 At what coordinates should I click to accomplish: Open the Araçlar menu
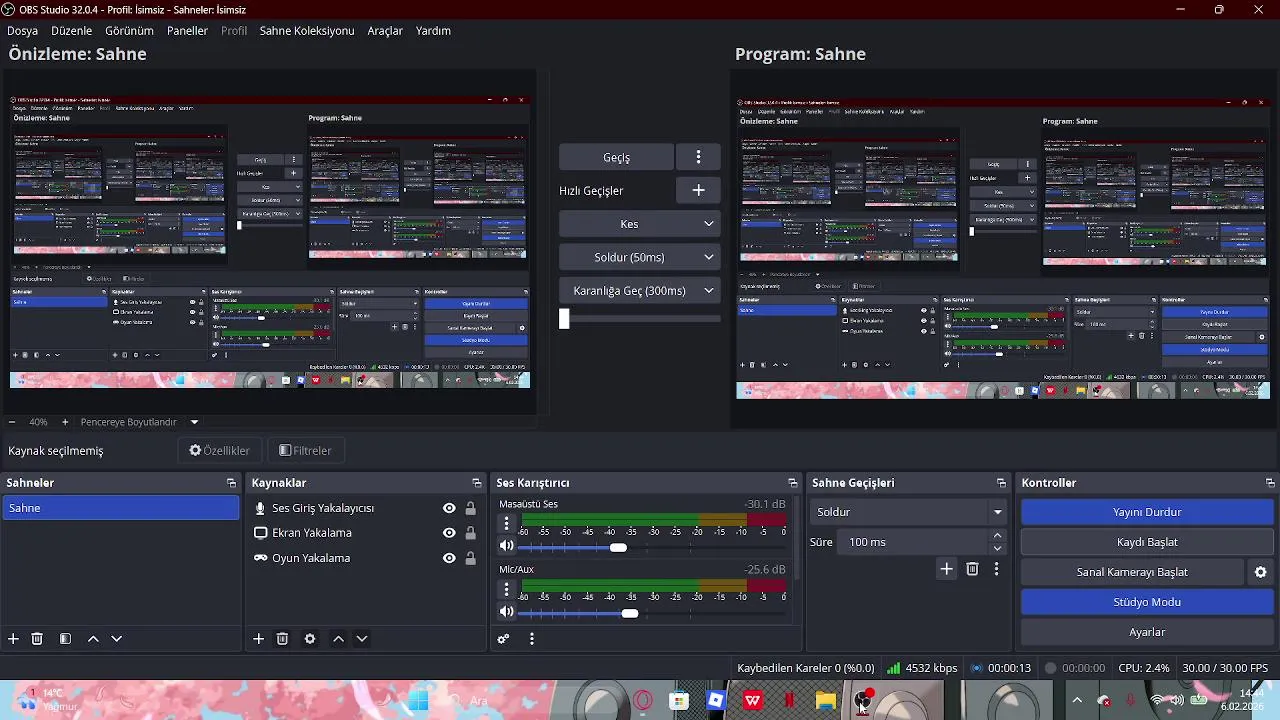point(385,30)
